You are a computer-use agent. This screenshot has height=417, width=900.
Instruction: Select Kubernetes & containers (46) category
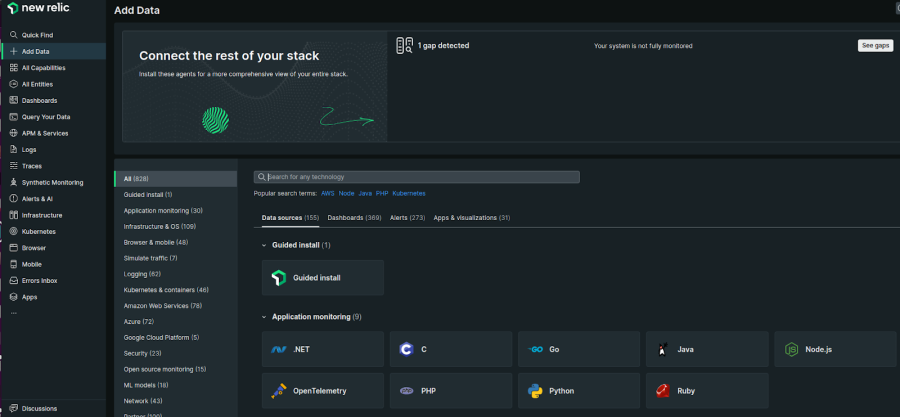[176, 290]
